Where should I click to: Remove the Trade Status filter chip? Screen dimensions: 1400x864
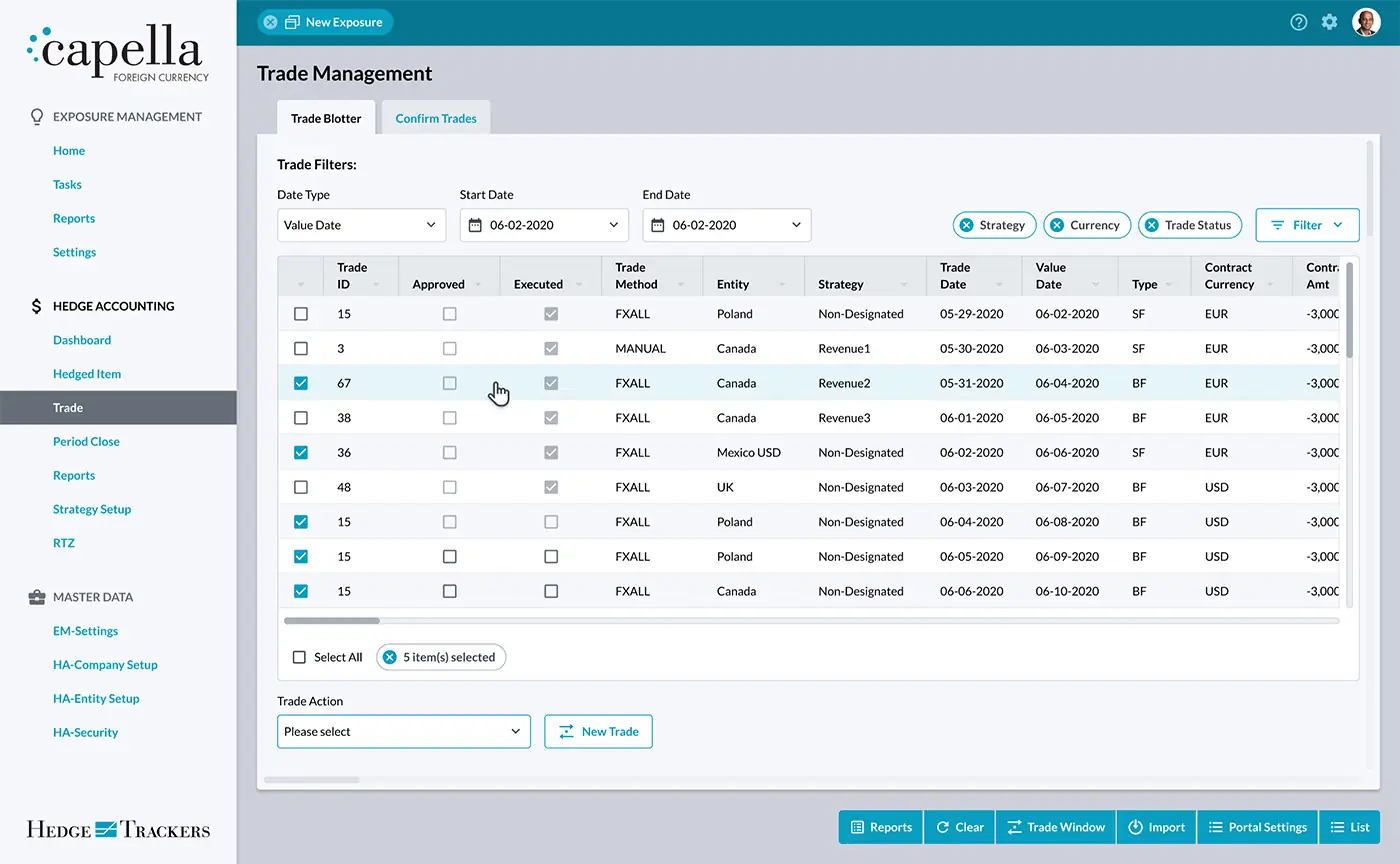coord(1151,225)
